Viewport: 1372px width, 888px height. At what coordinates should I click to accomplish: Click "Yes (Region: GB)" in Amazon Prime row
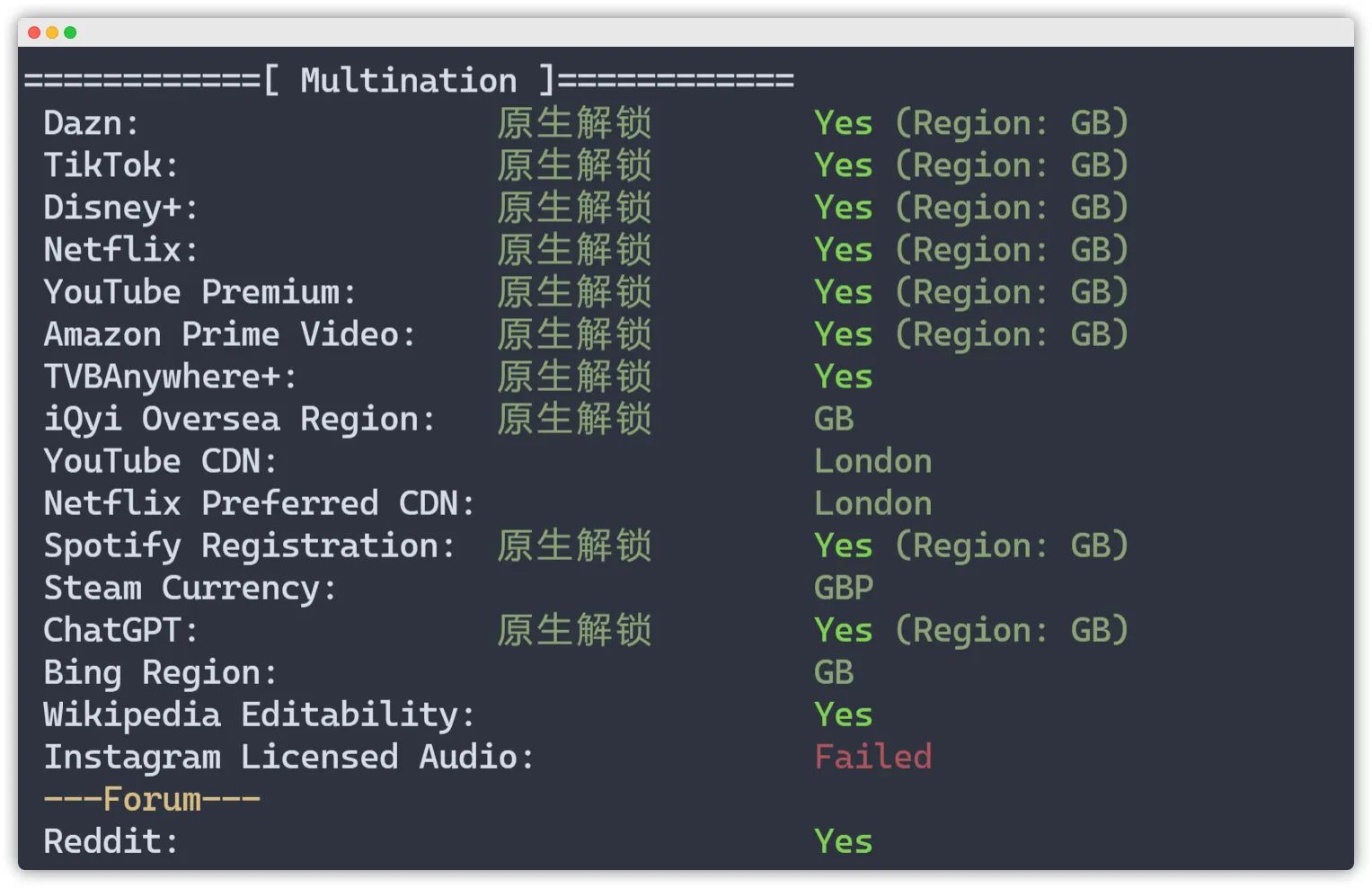[x=971, y=334]
